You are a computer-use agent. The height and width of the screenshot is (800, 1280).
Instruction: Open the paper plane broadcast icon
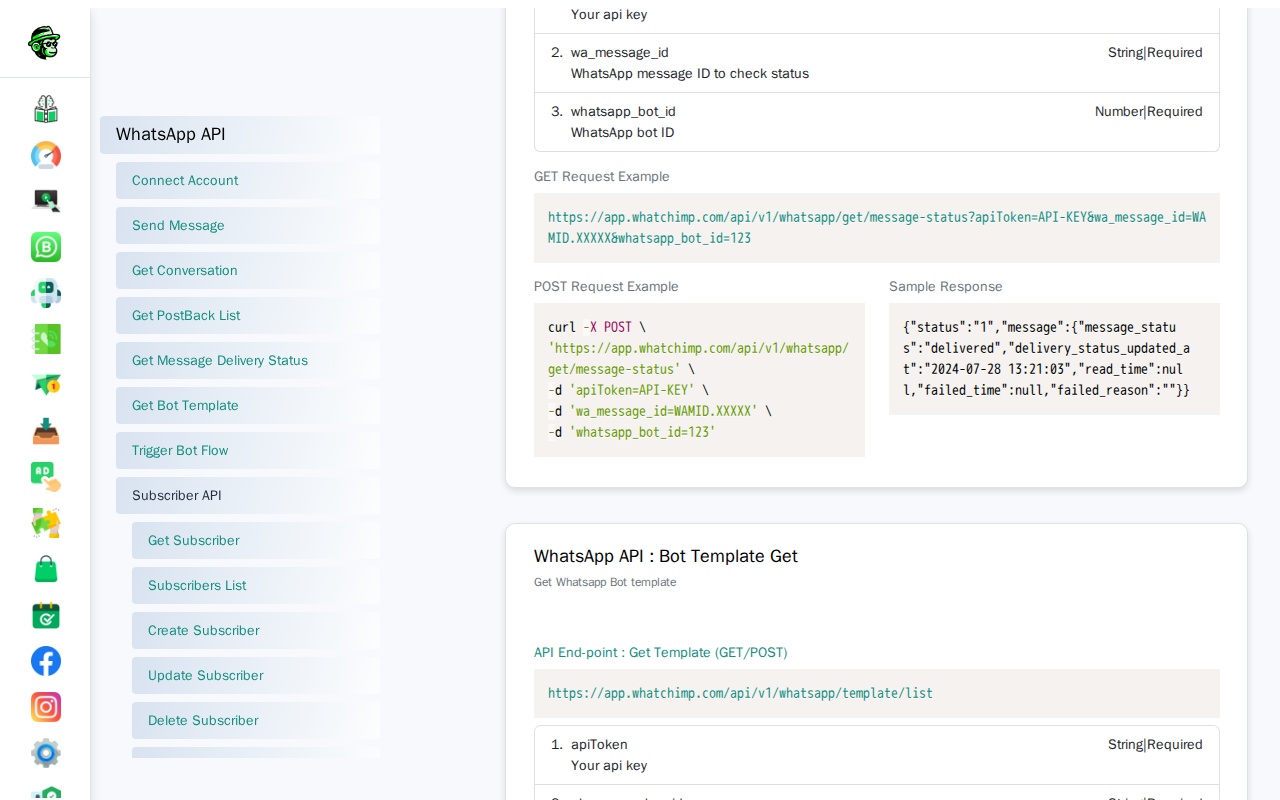[46, 385]
